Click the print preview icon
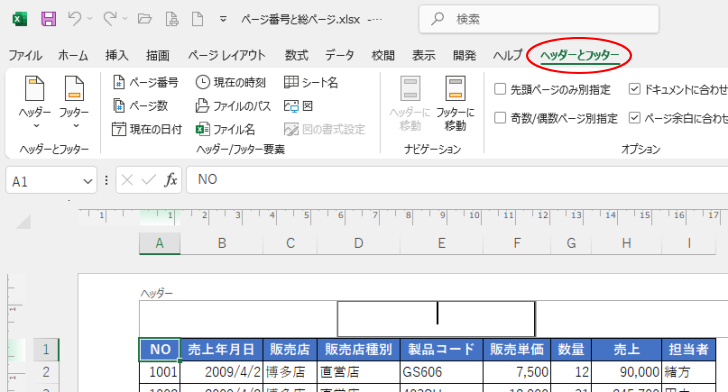The image size is (728, 392). coord(172,19)
